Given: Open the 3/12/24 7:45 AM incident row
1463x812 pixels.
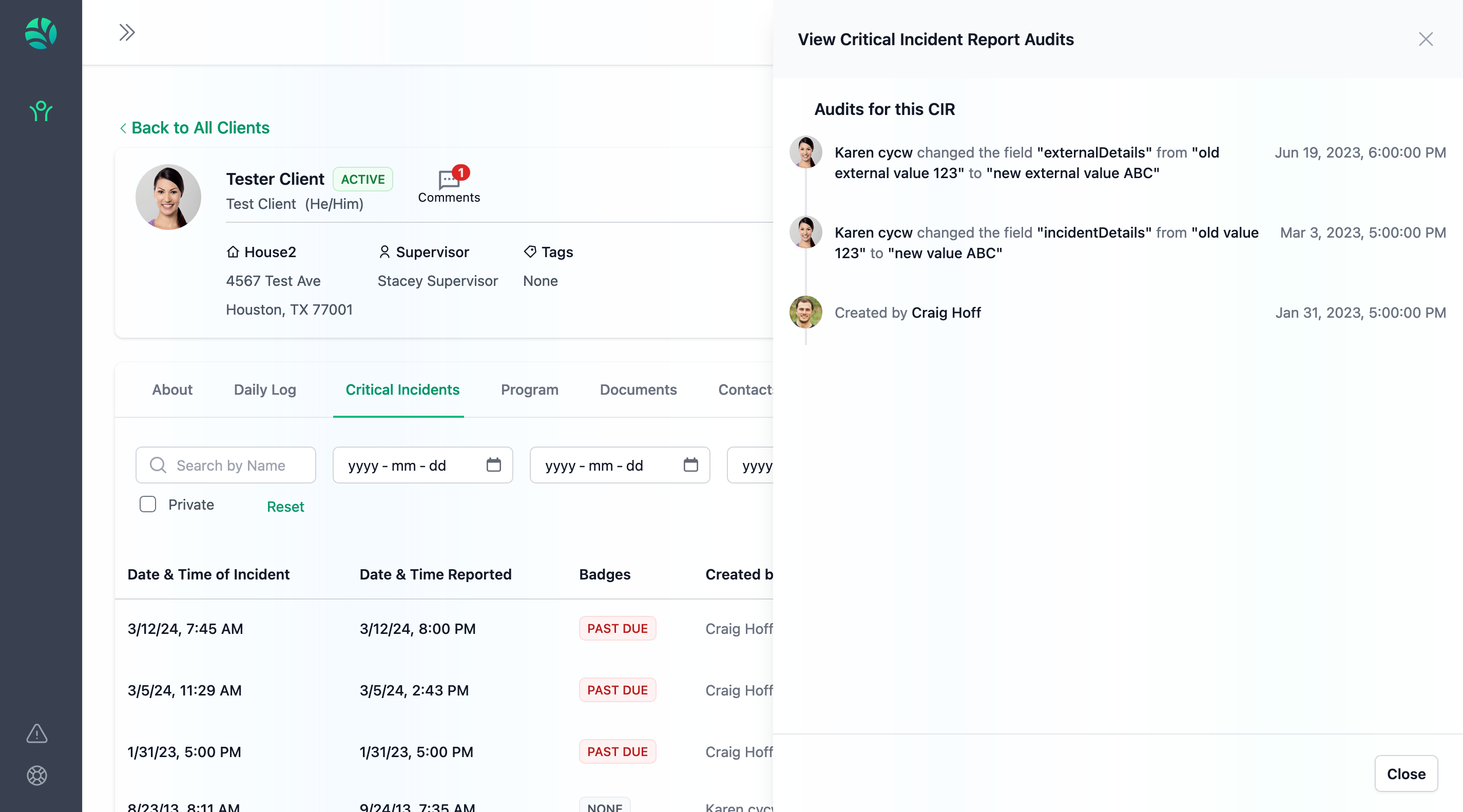Looking at the screenshot, I should click(185, 629).
